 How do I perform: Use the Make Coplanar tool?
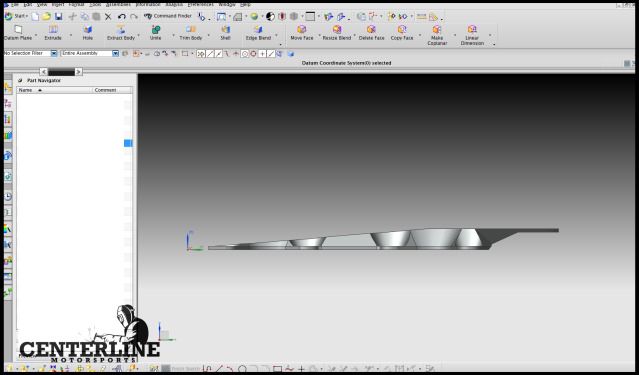(437, 35)
